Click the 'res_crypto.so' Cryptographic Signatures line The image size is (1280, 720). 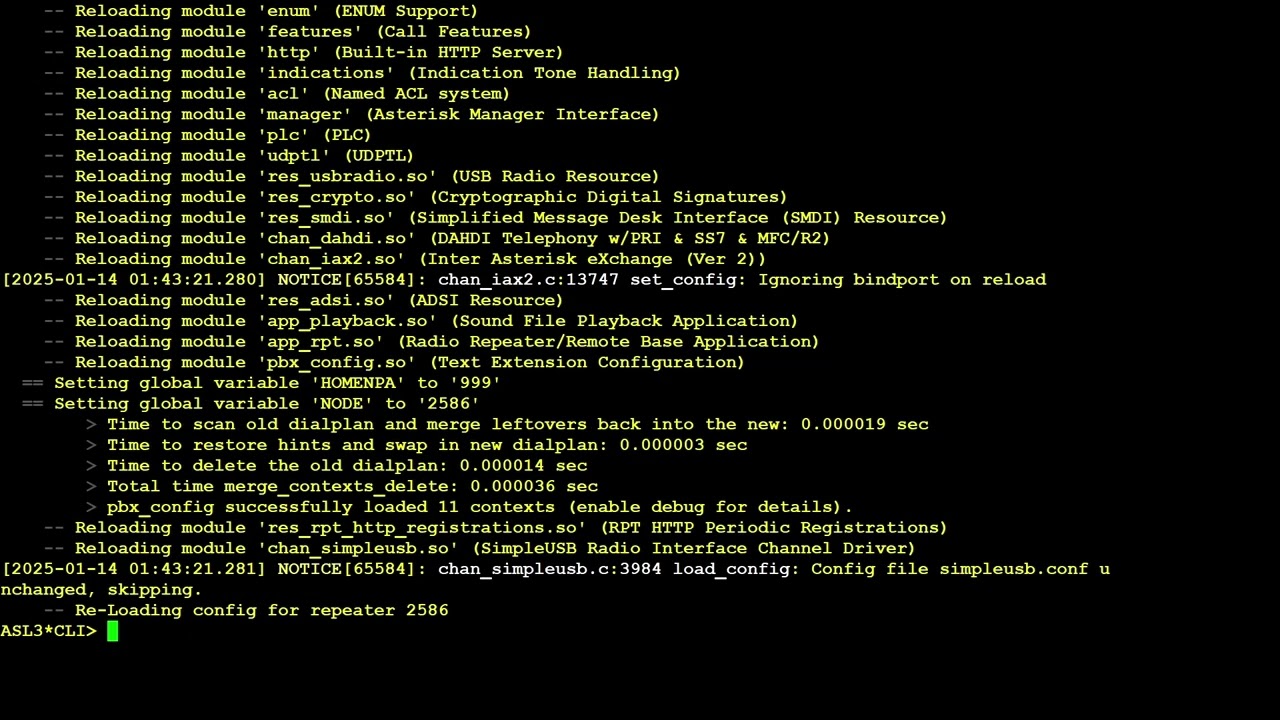(x=415, y=197)
